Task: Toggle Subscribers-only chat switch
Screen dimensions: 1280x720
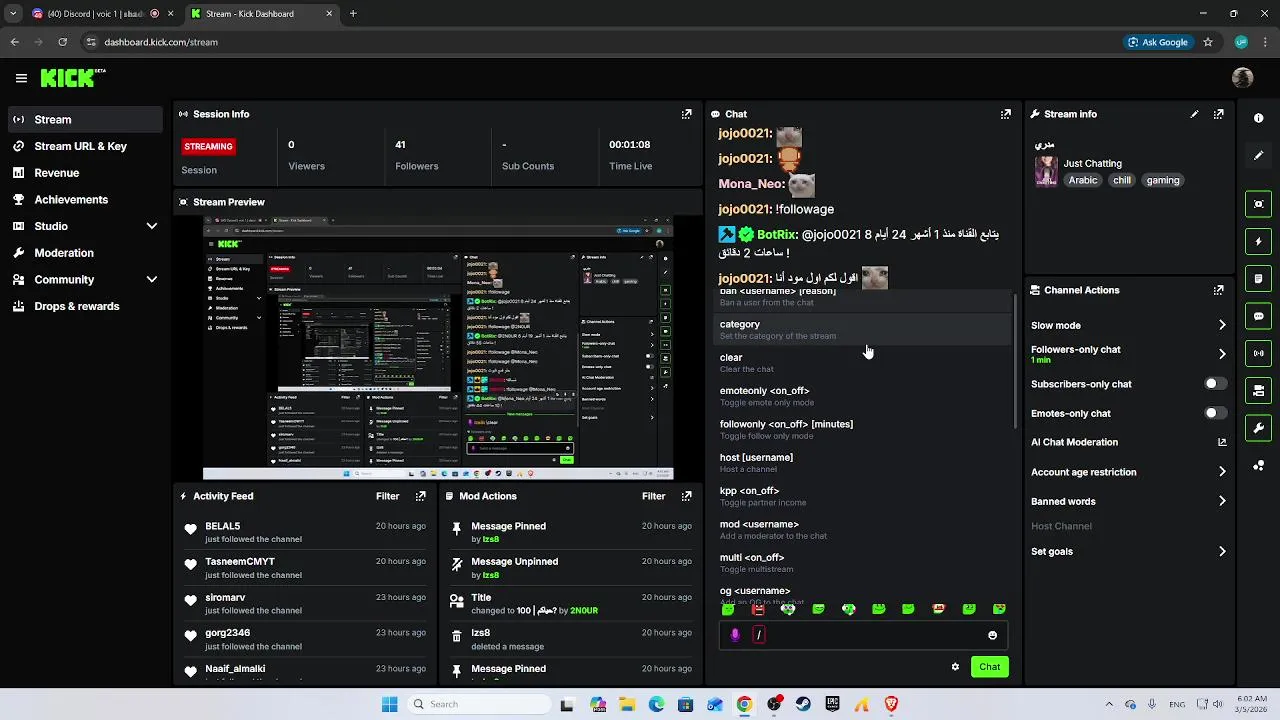Action: (1215, 384)
